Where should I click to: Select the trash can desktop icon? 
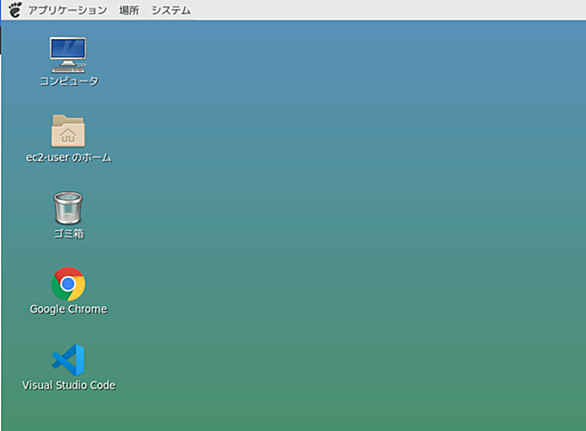[68, 208]
